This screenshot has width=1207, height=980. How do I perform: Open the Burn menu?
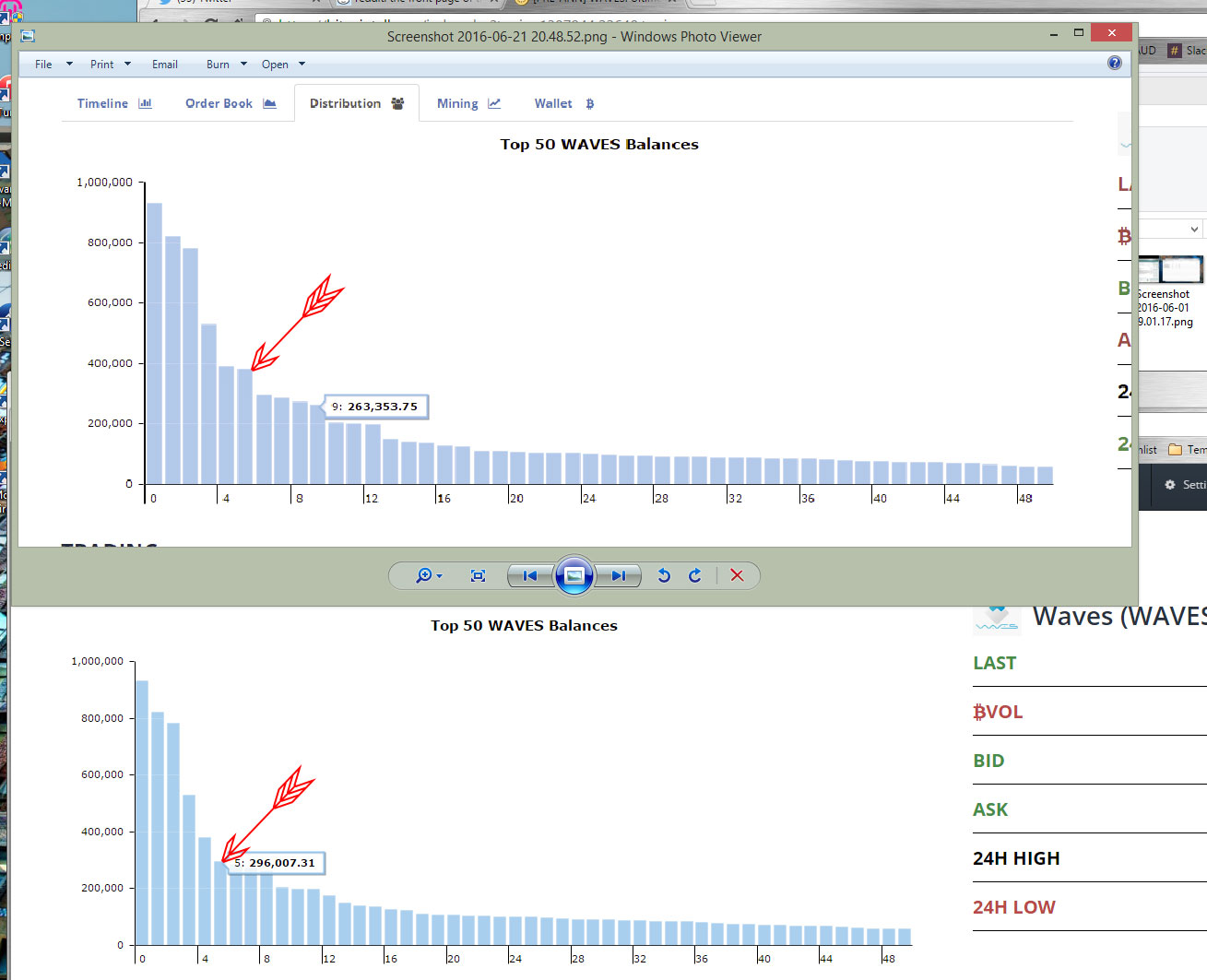(x=218, y=65)
